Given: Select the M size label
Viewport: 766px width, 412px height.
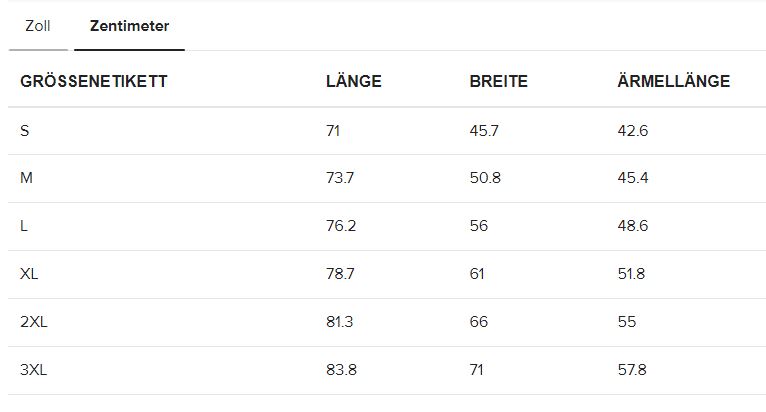Looking at the screenshot, I should click(x=27, y=178).
